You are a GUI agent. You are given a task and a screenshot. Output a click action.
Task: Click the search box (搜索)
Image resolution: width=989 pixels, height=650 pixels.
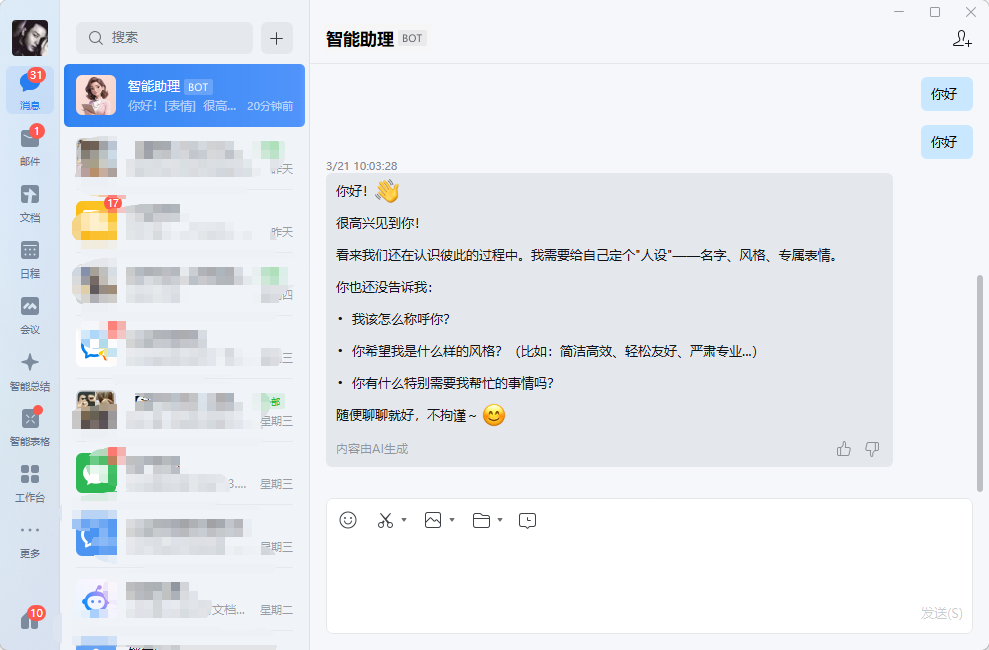(x=165, y=38)
